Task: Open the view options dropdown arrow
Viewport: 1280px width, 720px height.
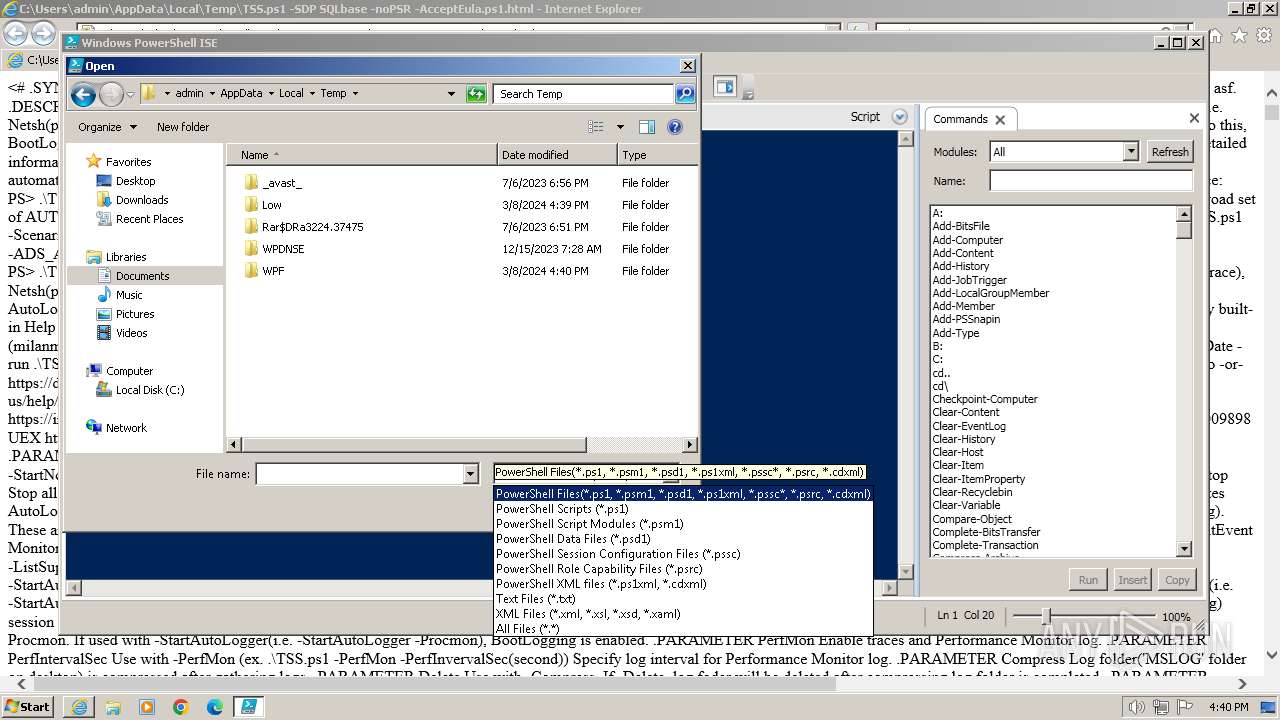Action: click(620, 127)
